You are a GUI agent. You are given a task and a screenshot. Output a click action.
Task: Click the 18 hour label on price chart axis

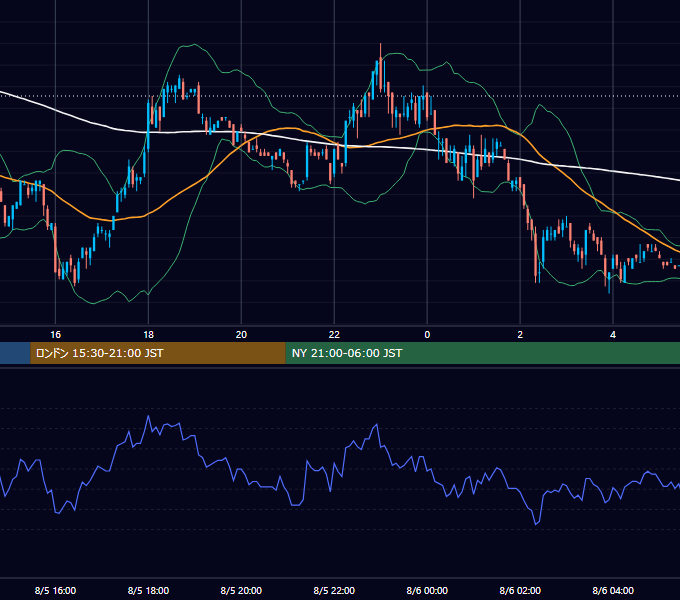148,335
